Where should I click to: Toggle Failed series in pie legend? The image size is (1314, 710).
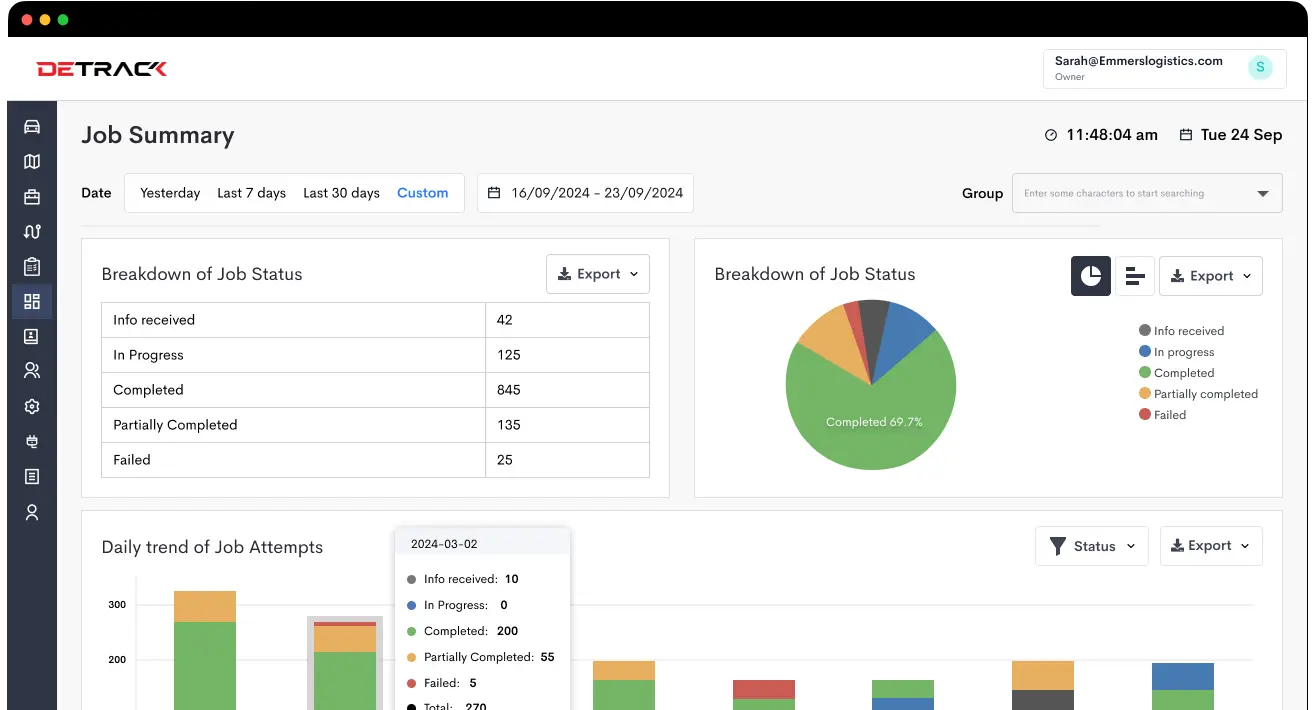click(1162, 415)
